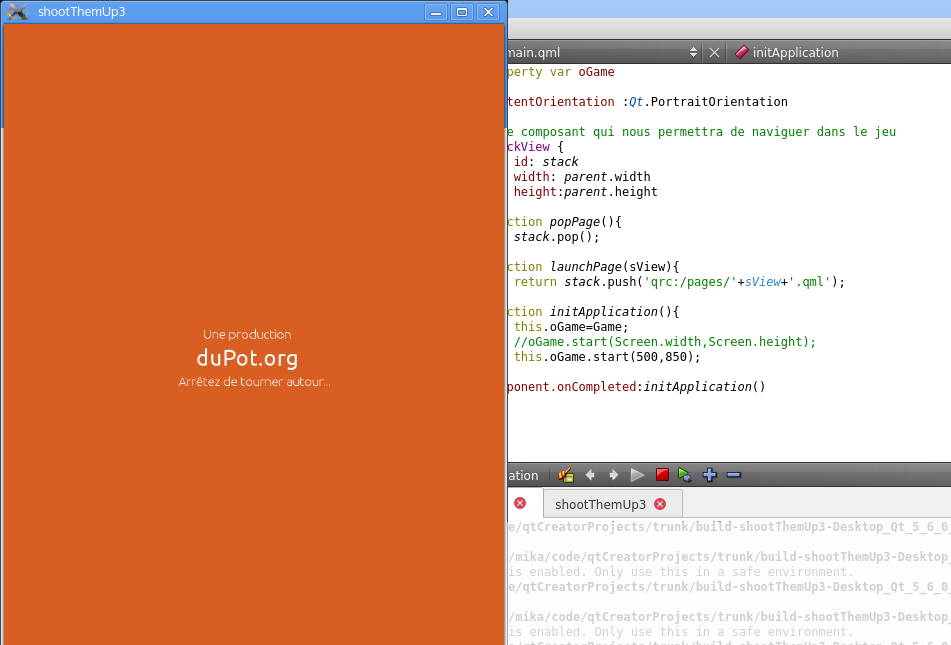Close the first output tab
The width and height of the screenshot is (951, 645).
tap(520, 503)
